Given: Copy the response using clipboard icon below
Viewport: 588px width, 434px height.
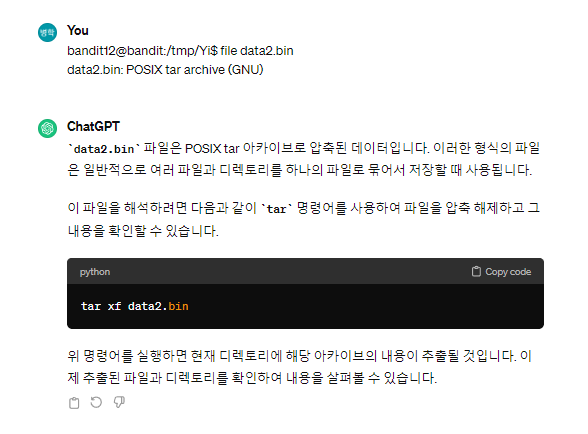Looking at the screenshot, I should (74, 403).
